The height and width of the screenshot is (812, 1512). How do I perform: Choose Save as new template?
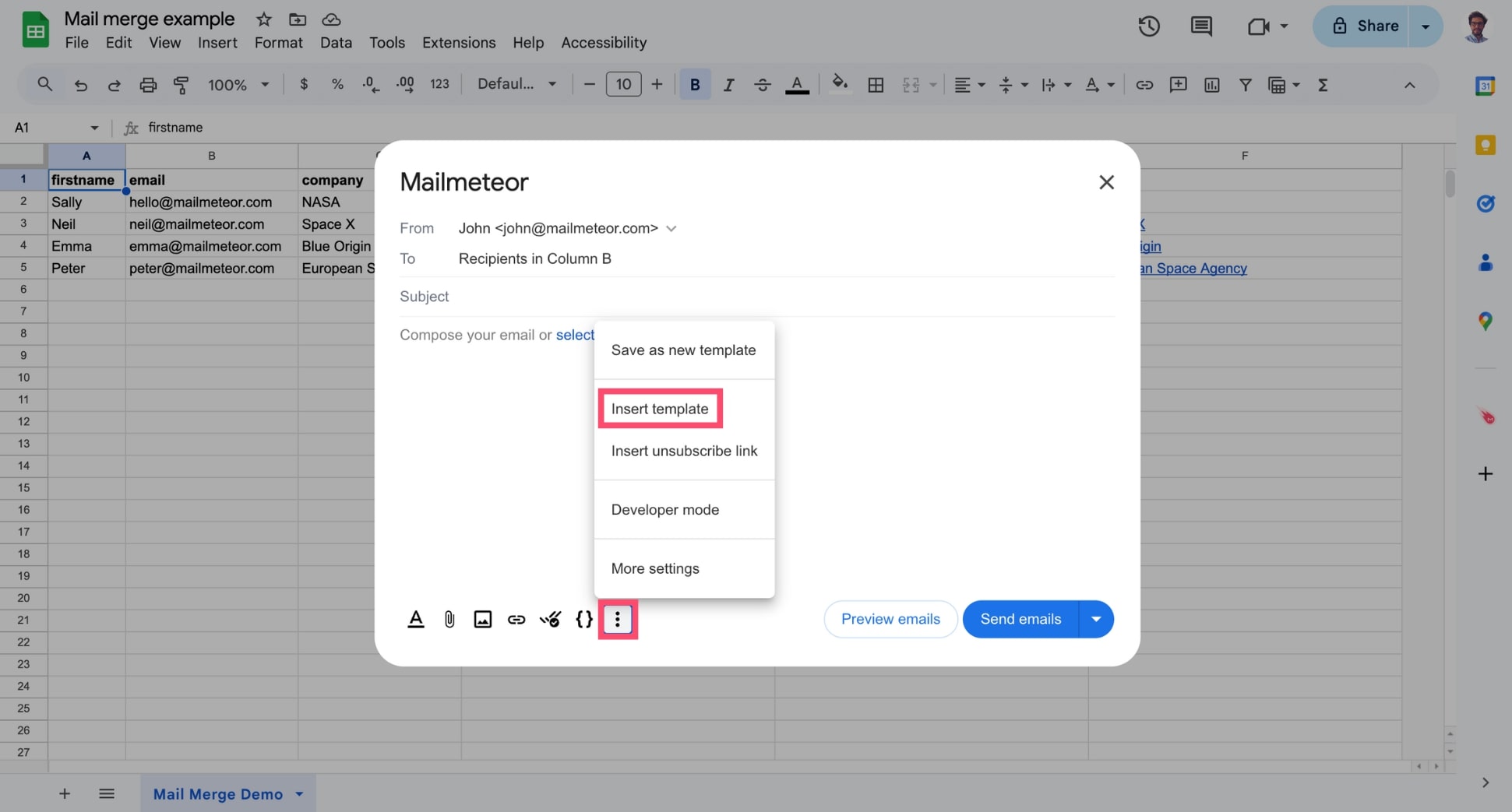point(683,350)
